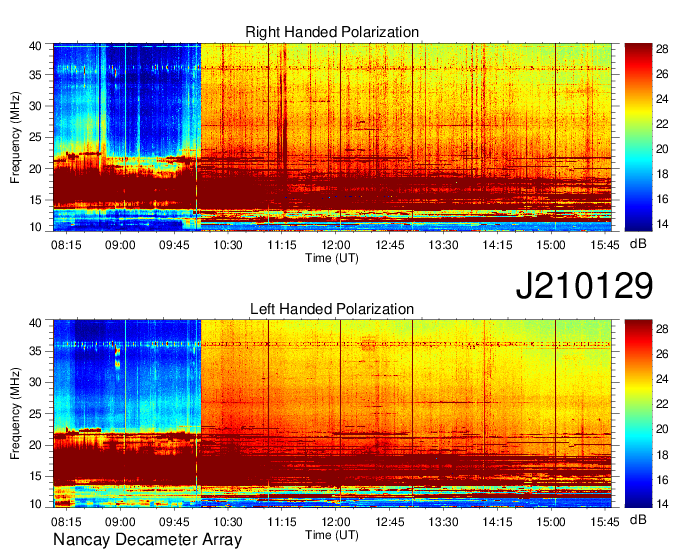
Task: Click the 08:15 tick of the Left Handed plot
Action: (x=66, y=522)
